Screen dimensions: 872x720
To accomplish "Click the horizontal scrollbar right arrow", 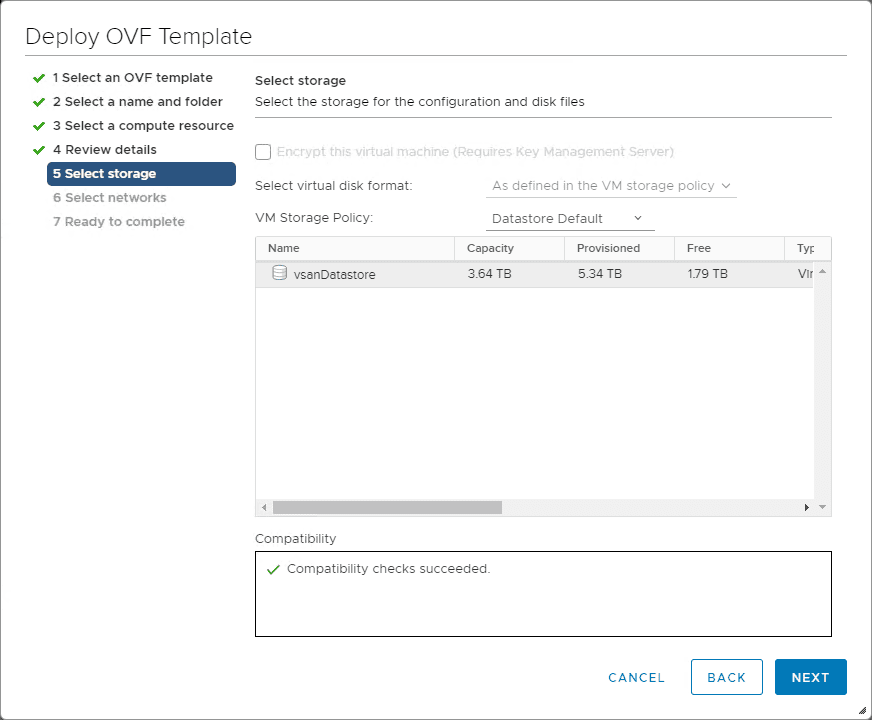I will [x=807, y=508].
